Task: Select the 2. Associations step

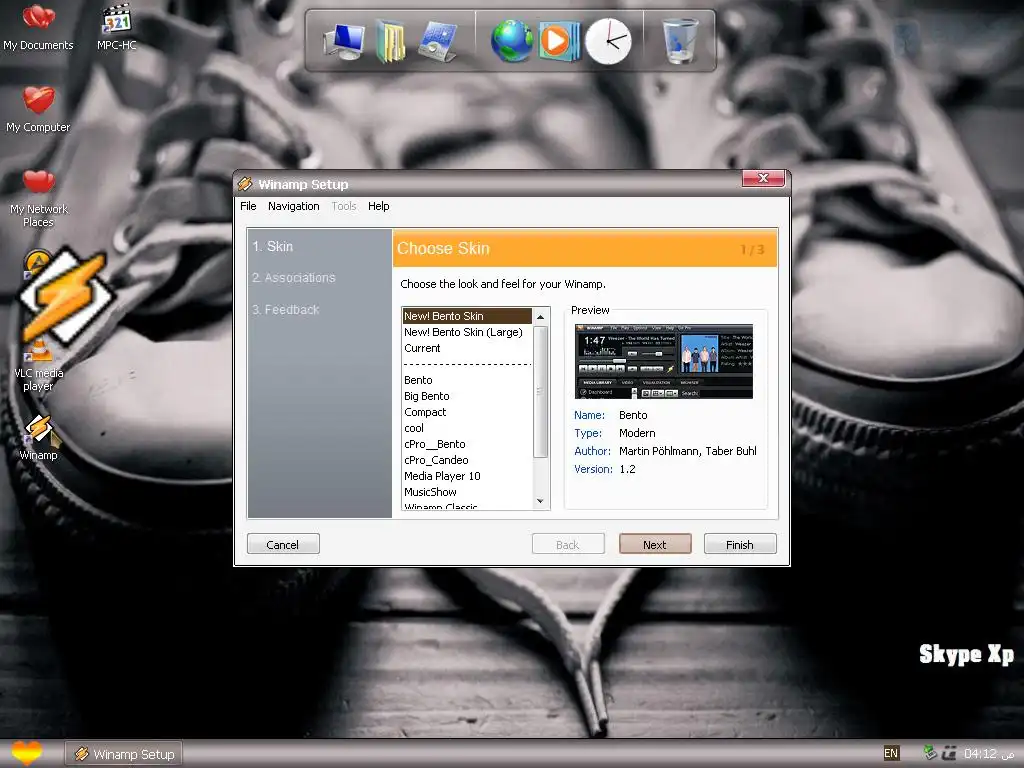Action: pyautogui.click(x=293, y=278)
